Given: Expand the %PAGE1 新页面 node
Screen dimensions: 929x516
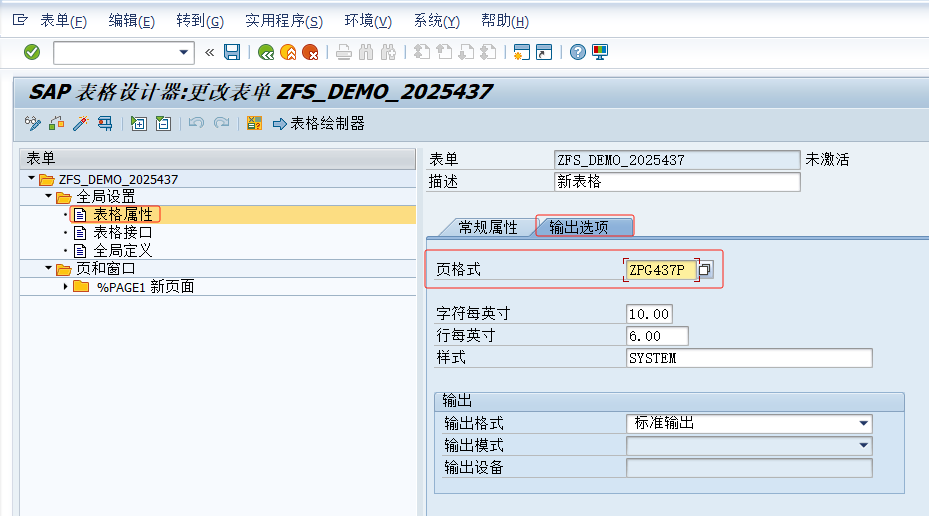Looking at the screenshot, I should 65,286.
